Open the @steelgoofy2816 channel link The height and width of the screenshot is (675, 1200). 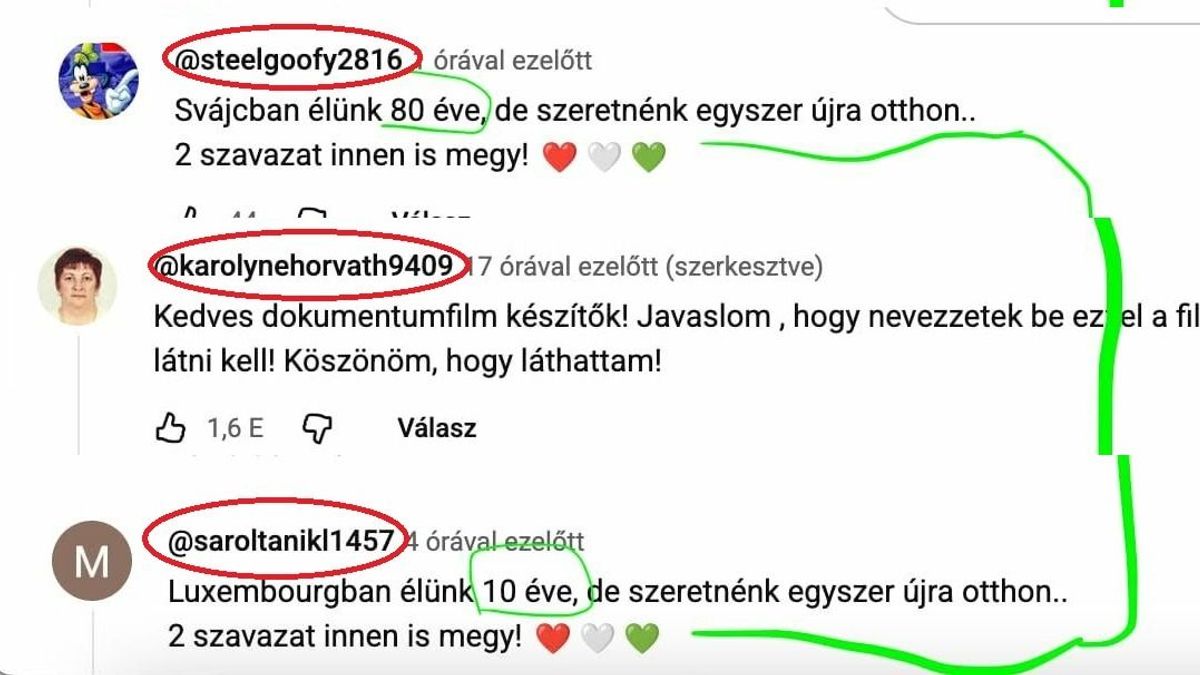(291, 61)
